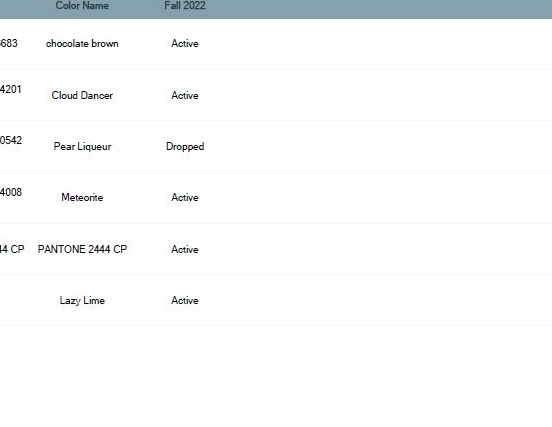Click the code cell ending in 44 CP
552x427 pixels.
(12, 249)
